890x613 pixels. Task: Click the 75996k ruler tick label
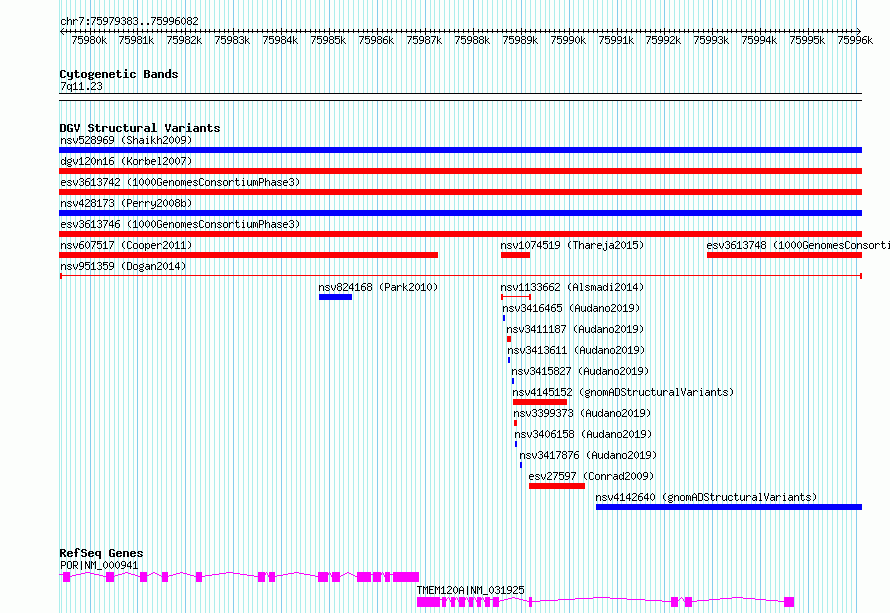pyautogui.click(x=855, y=40)
